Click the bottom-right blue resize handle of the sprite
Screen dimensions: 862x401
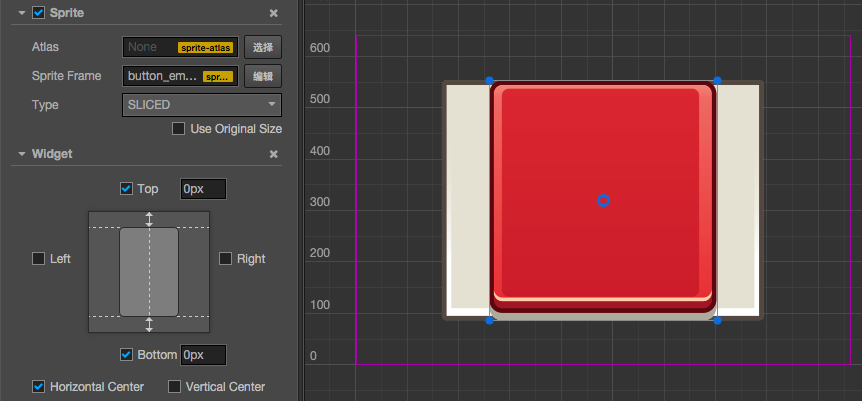tap(717, 320)
